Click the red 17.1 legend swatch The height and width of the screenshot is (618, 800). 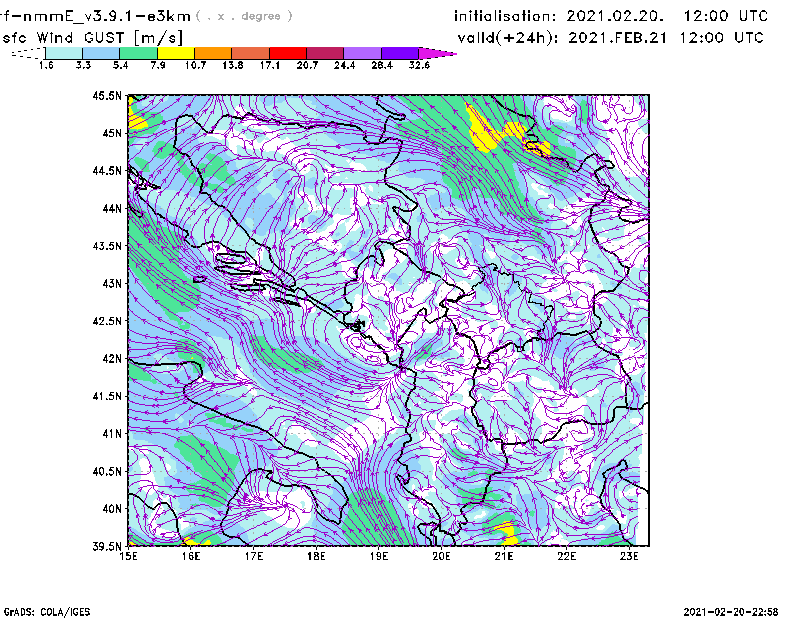[x=288, y=53]
